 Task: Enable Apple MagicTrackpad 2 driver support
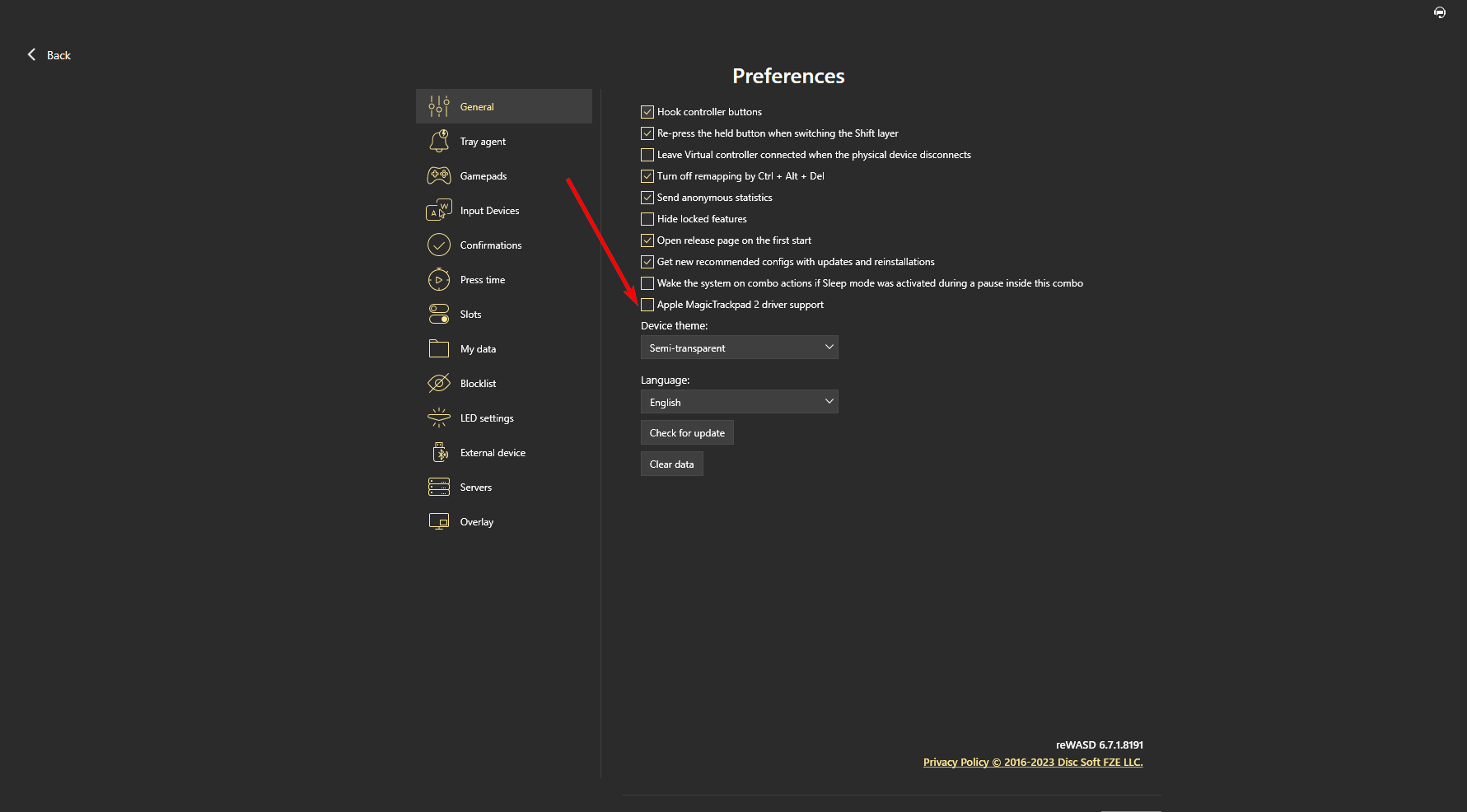tap(647, 305)
